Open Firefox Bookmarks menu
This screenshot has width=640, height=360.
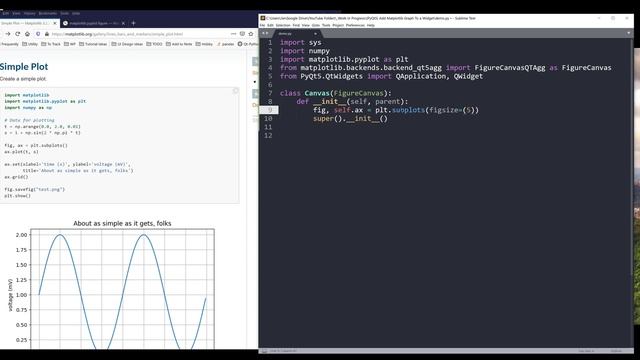coord(48,13)
